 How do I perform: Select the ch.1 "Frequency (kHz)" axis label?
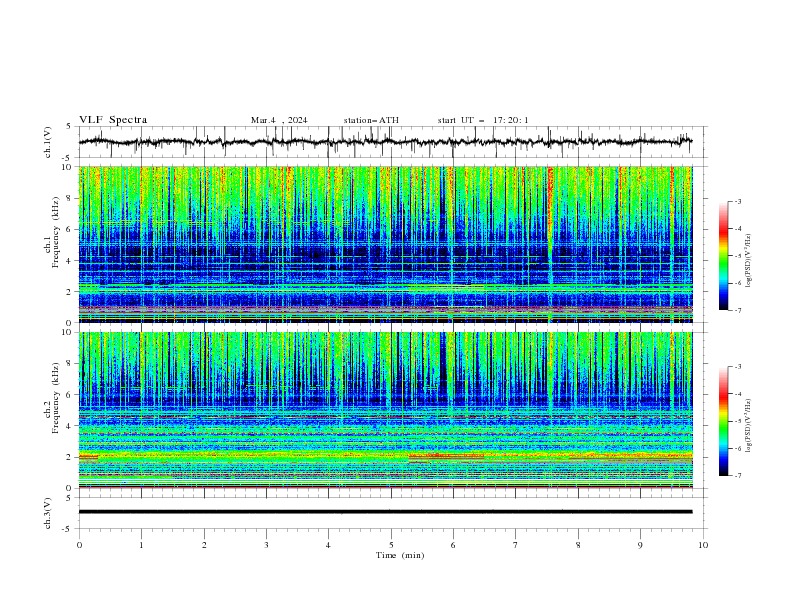click(x=56, y=232)
